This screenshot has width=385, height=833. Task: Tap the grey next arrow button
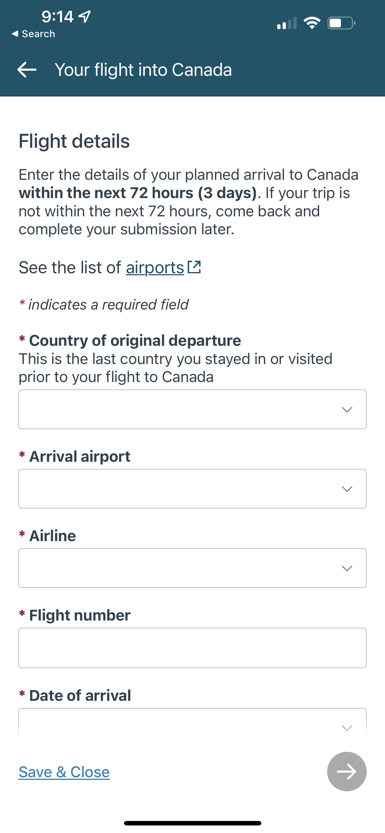(347, 771)
